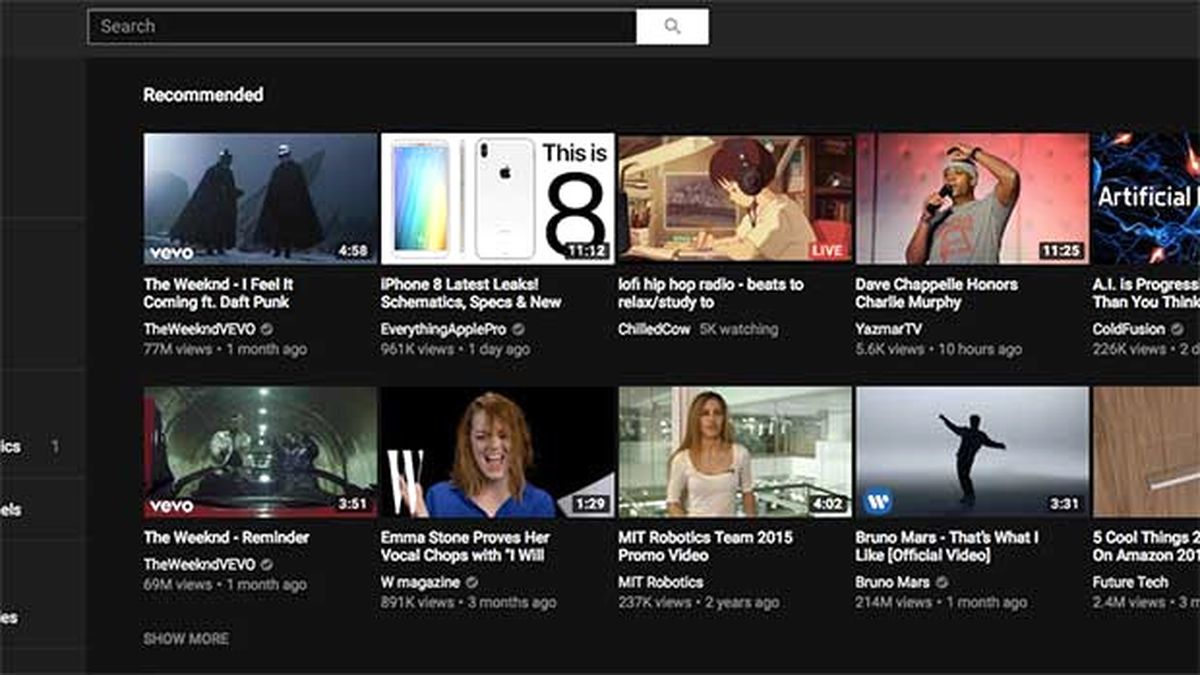This screenshot has height=675, width=1200.
Task: Click Warner logo on Bruno Mars thumbnail
Action: (878, 501)
